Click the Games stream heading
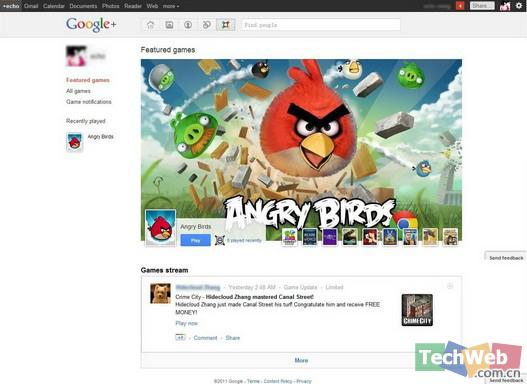527x384 pixels. [x=164, y=270]
